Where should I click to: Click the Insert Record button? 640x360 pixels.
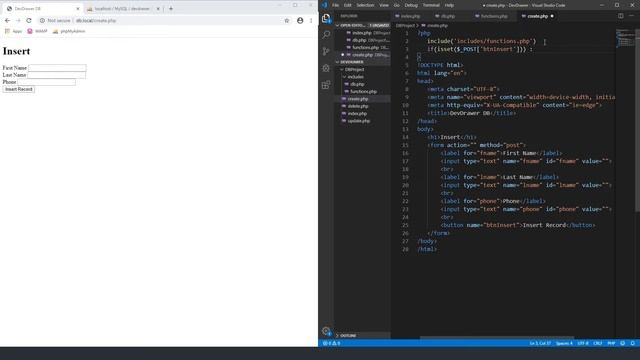pyautogui.click(x=18, y=89)
